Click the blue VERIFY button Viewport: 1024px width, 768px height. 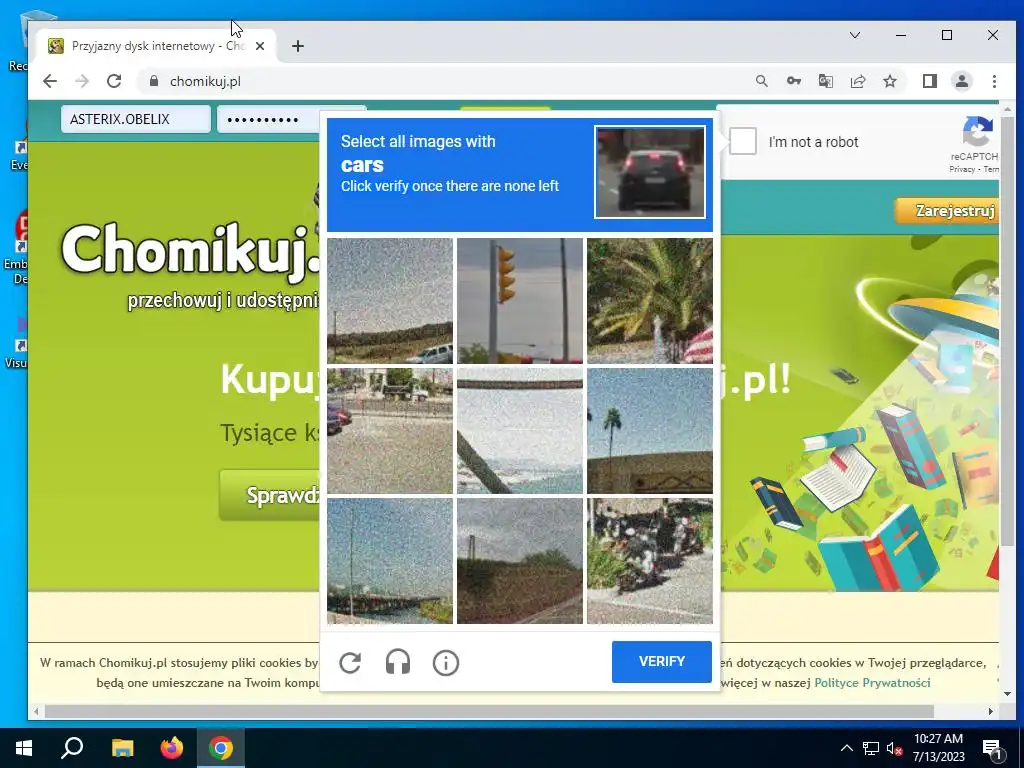(662, 662)
